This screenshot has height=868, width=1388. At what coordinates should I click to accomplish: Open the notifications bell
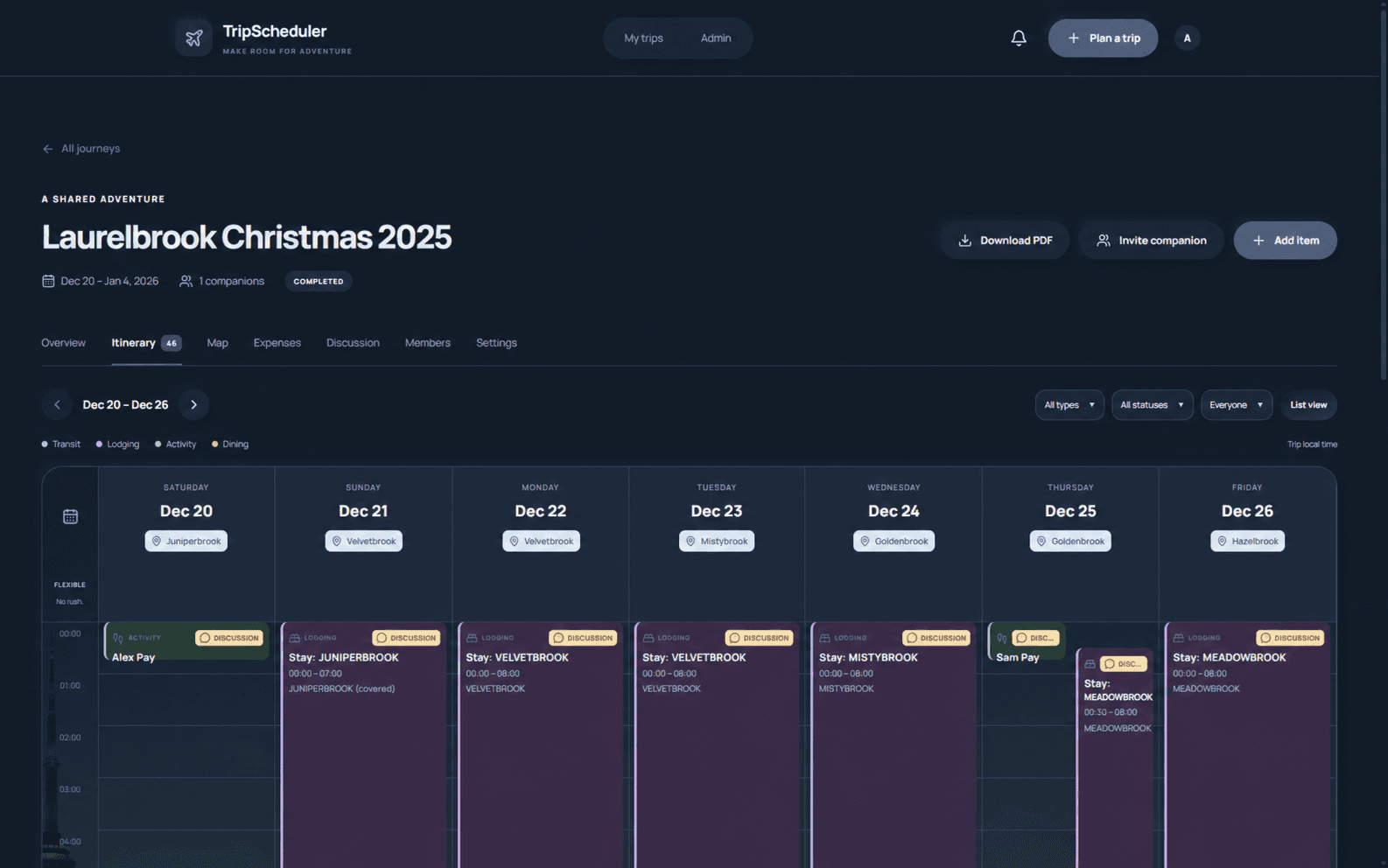pyautogui.click(x=1019, y=38)
